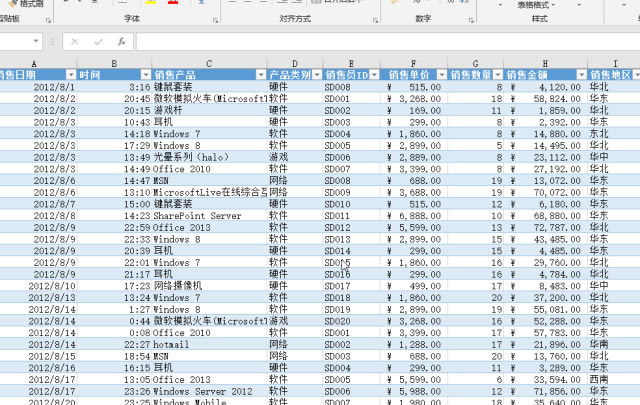Open the 时间 column filter dropdown
Viewport: 640px width, 405px height.
coord(142,75)
